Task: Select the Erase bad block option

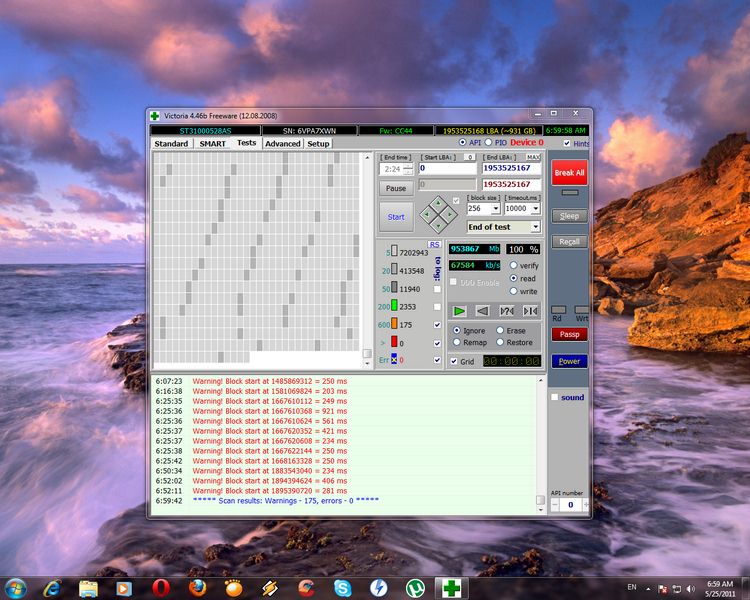Action: click(500, 330)
